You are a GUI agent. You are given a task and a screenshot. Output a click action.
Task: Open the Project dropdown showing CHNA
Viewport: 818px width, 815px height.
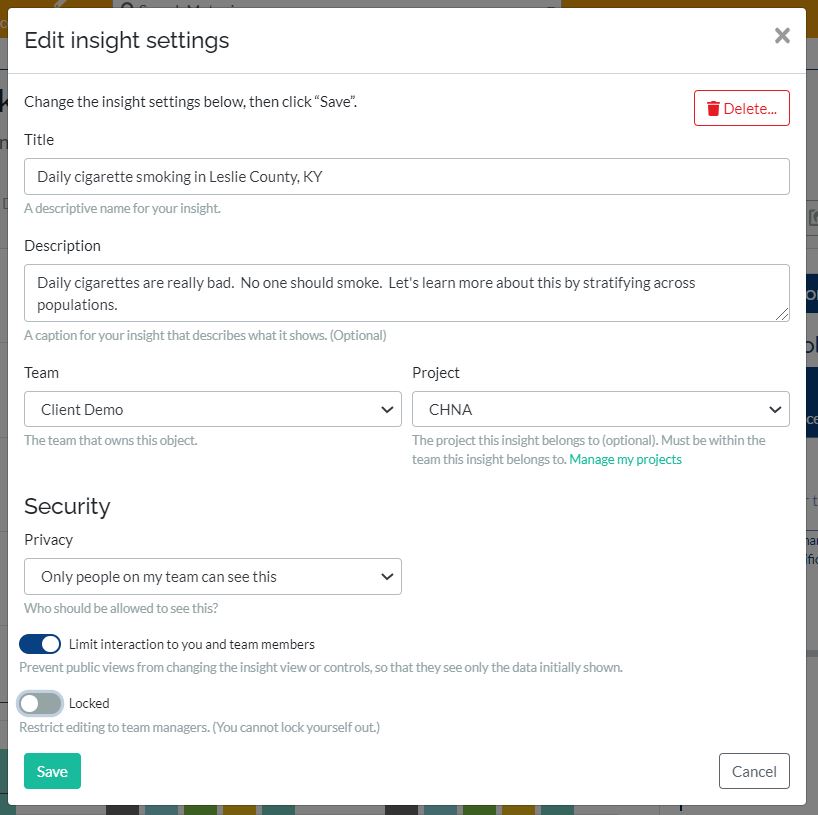(x=600, y=410)
